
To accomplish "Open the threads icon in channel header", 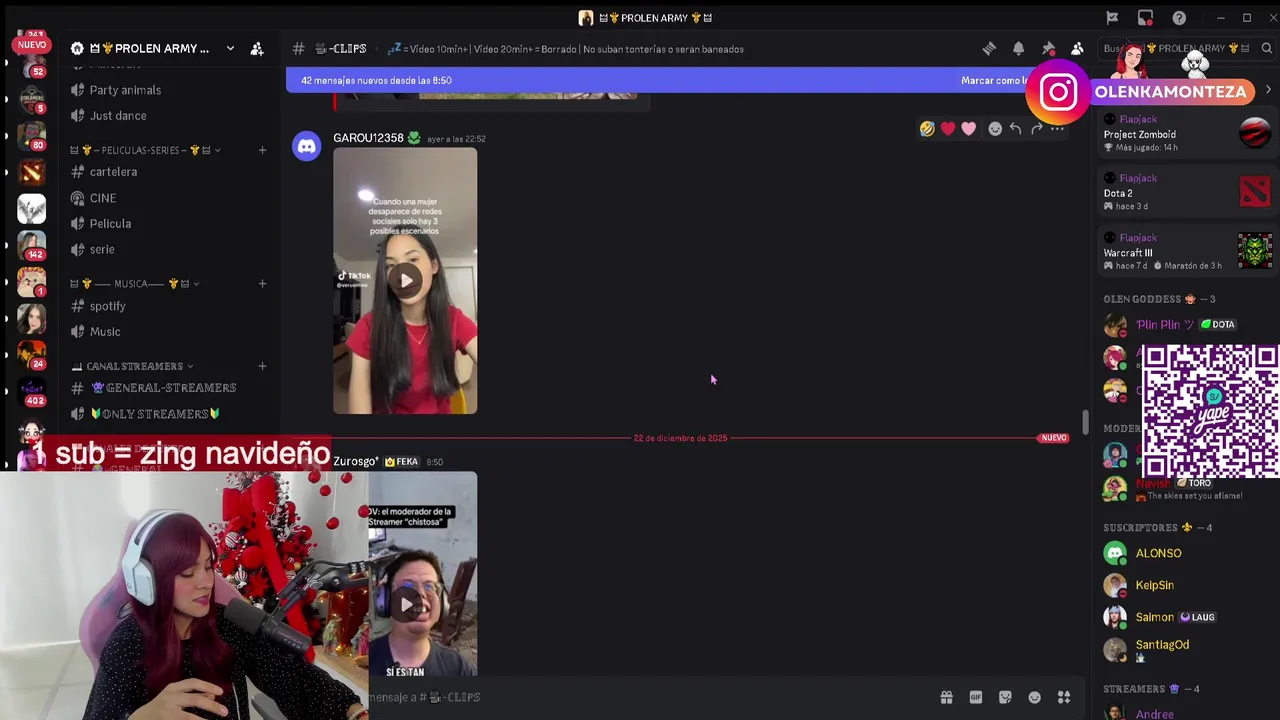I will (989, 48).
